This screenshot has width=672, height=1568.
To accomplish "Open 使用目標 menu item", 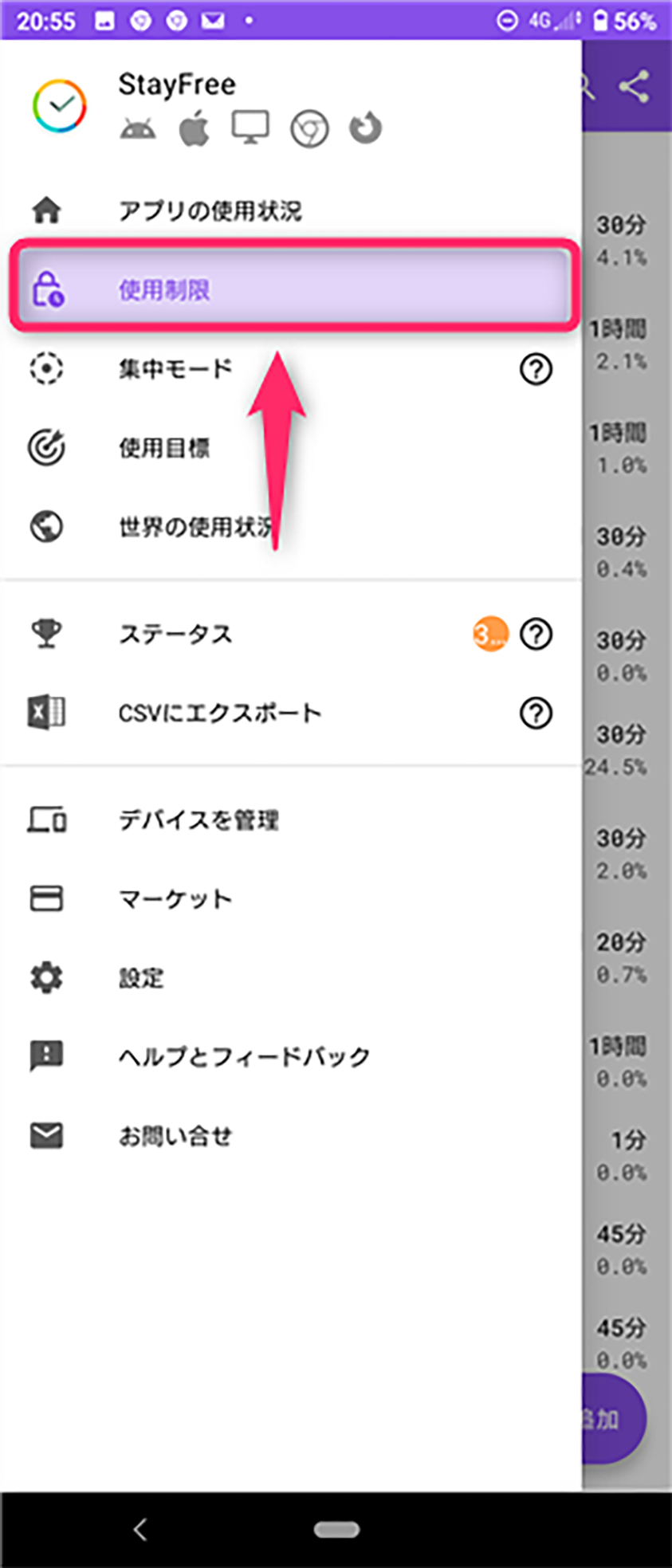I will [x=291, y=448].
